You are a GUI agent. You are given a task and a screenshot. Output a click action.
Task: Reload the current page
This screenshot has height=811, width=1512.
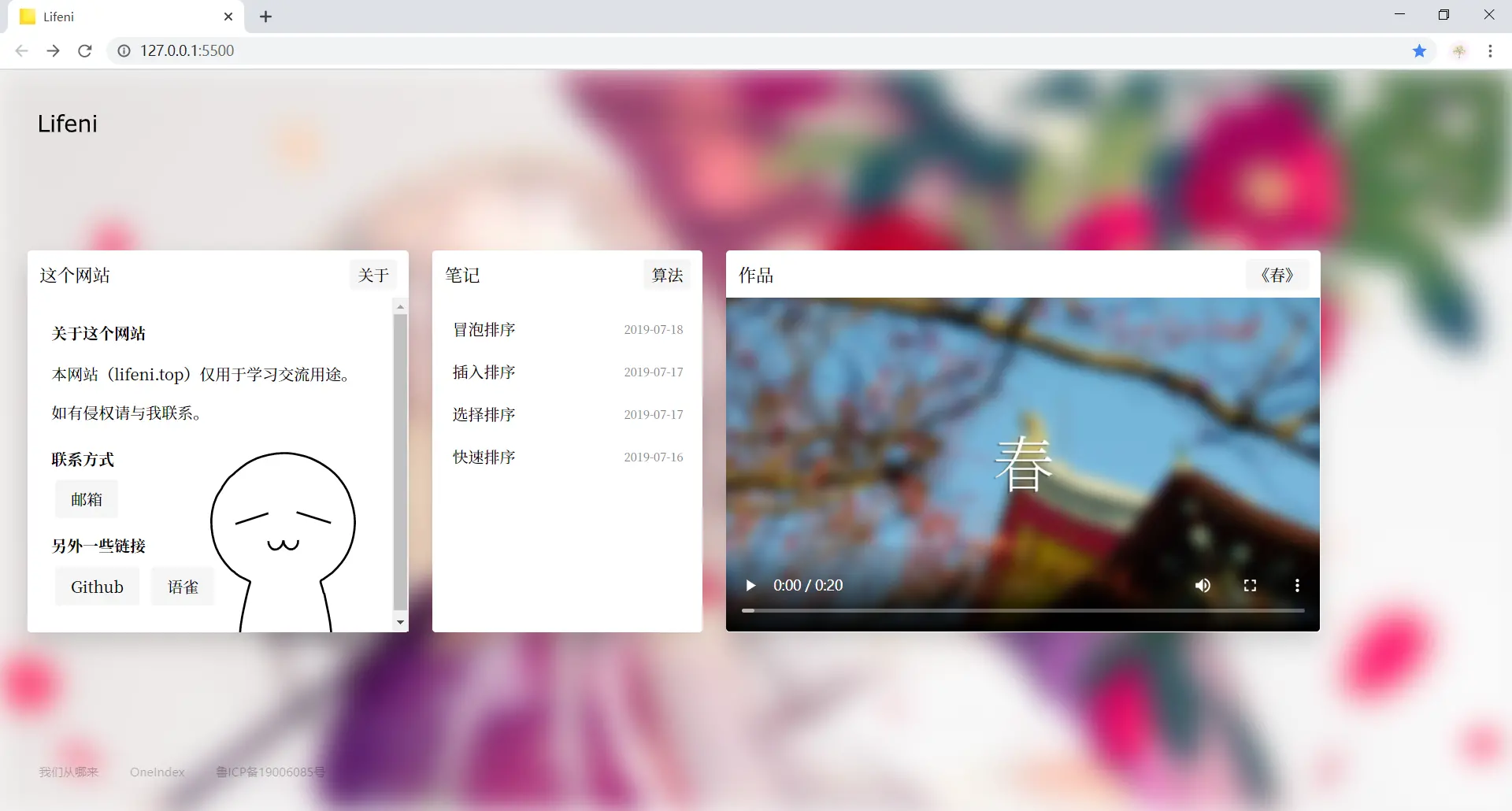pyautogui.click(x=84, y=50)
